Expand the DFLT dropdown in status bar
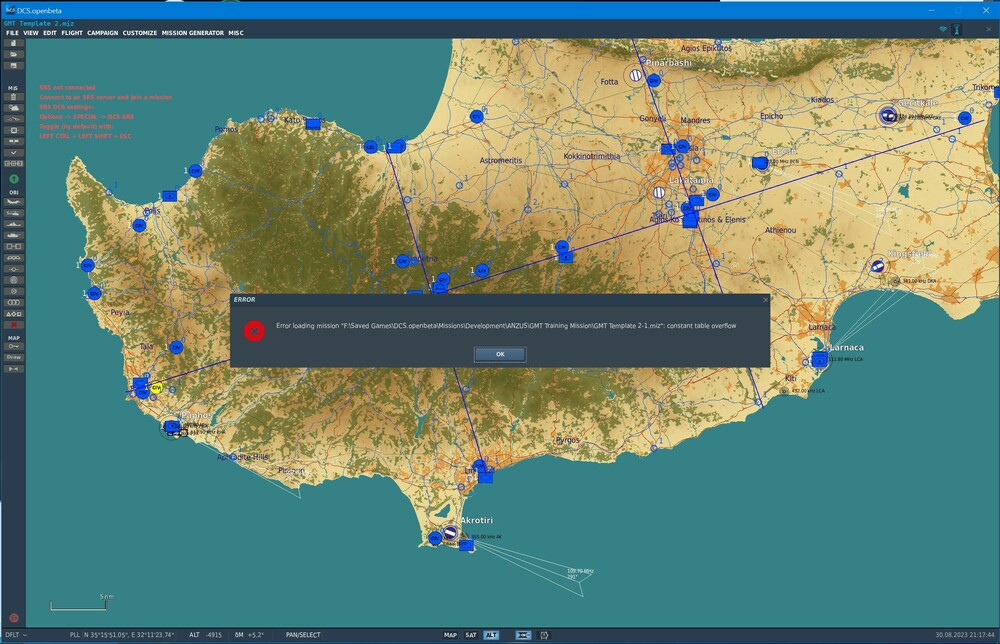Viewport: 1000px width, 644px height. [x=15, y=635]
